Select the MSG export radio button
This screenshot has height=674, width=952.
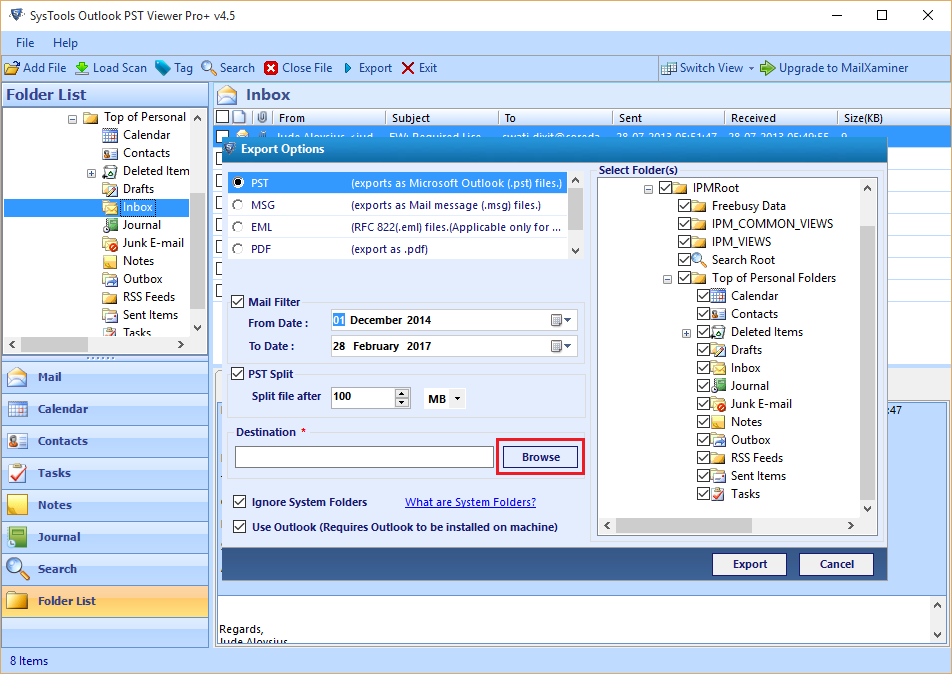click(x=238, y=205)
